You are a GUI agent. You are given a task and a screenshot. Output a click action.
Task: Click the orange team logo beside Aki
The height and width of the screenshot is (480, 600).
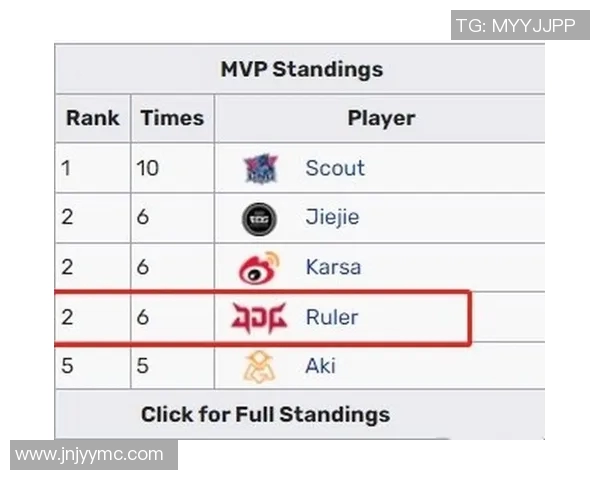click(x=260, y=367)
